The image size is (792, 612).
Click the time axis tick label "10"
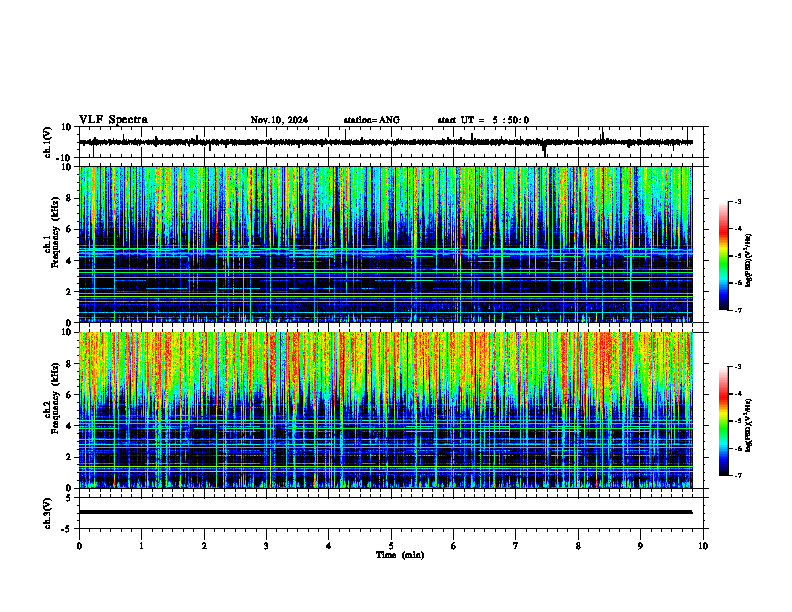pos(703,546)
